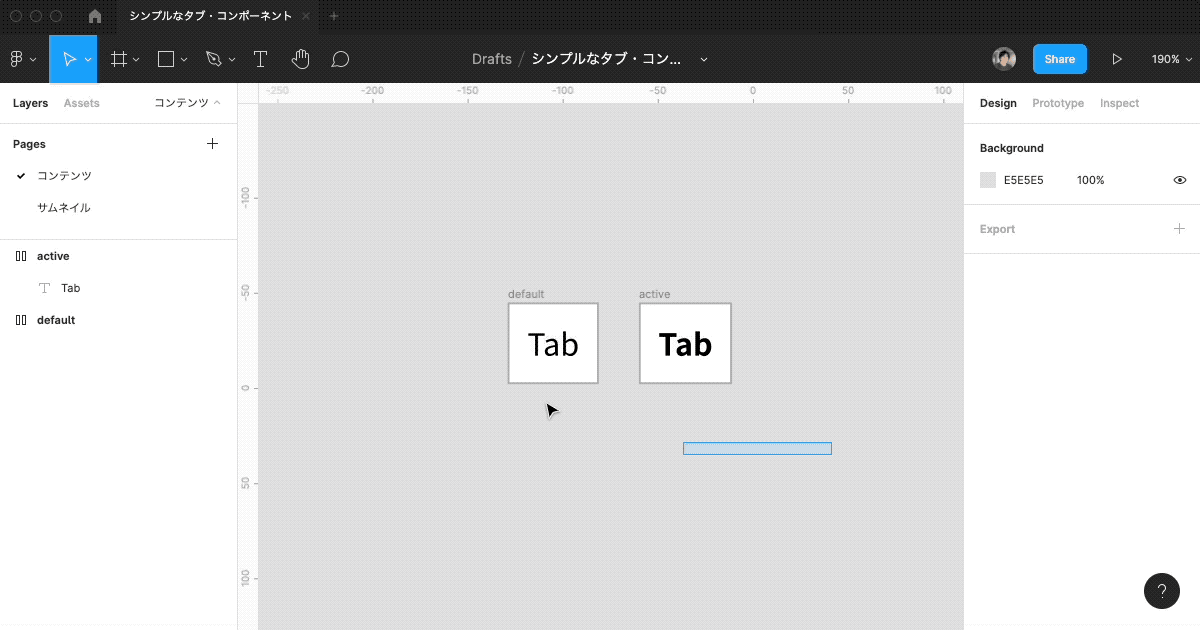The width and height of the screenshot is (1200, 630).
Task: Click the Share button
Action: click(1059, 59)
